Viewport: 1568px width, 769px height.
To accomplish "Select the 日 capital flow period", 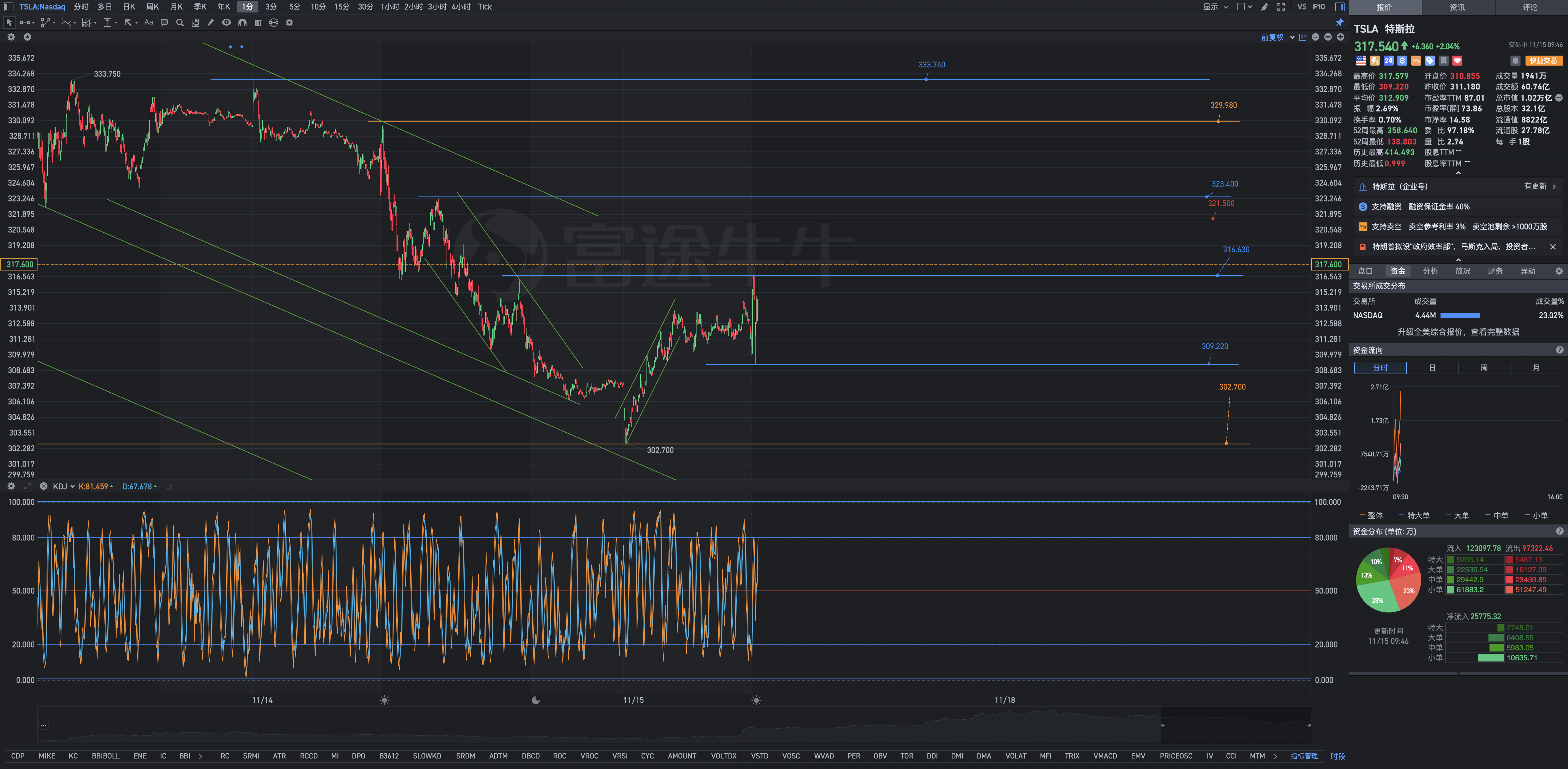I will coord(1432,367).
